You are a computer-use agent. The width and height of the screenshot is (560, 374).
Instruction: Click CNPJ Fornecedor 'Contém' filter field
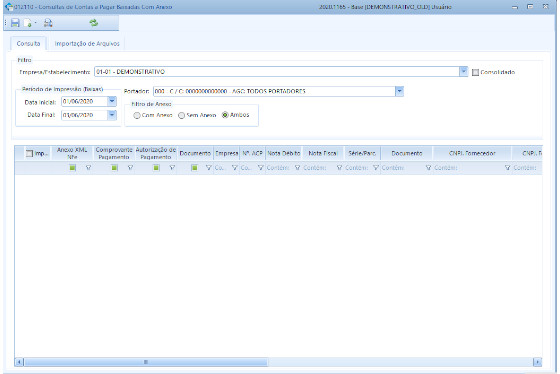(x=469, y=168)
